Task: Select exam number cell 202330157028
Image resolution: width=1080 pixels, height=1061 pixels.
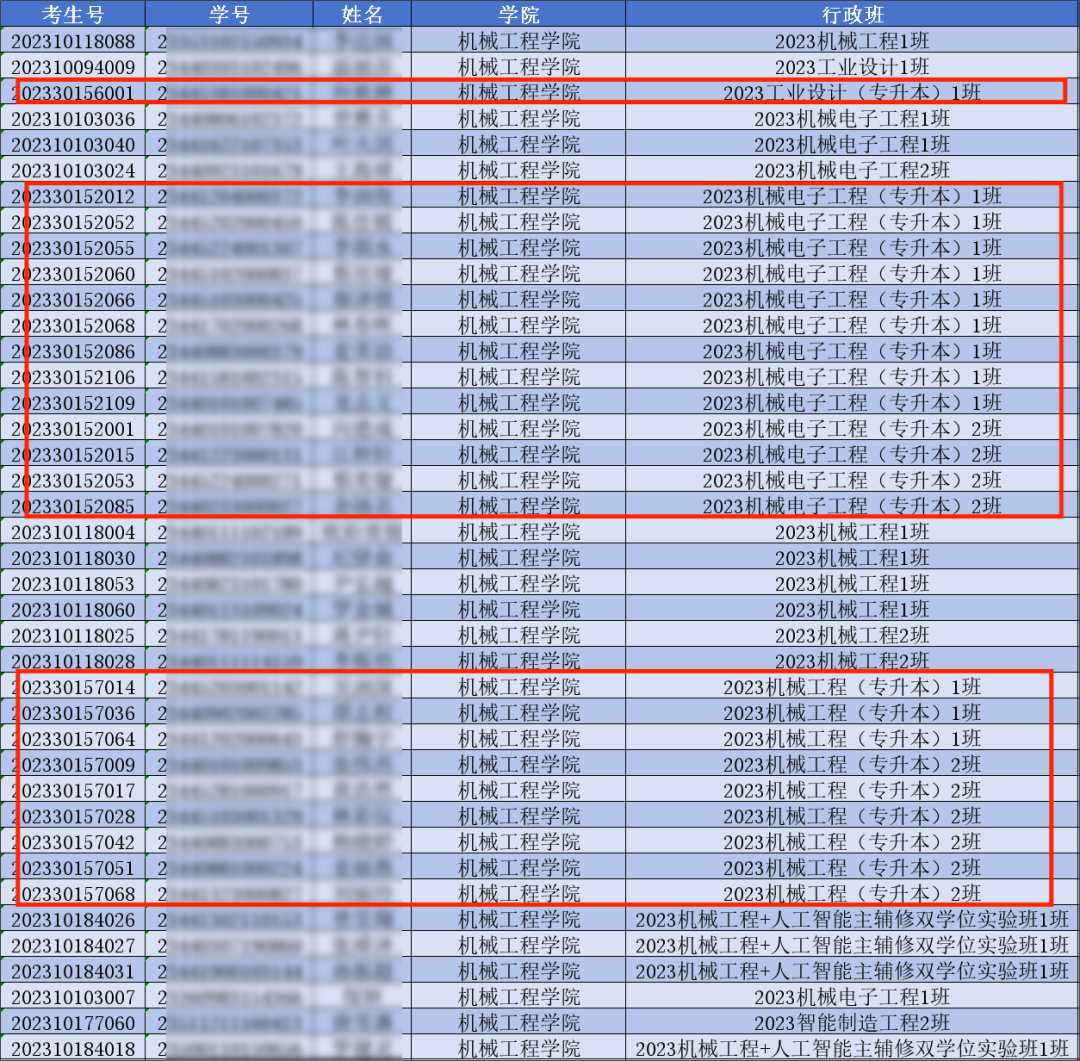Action: coord(73,816)
